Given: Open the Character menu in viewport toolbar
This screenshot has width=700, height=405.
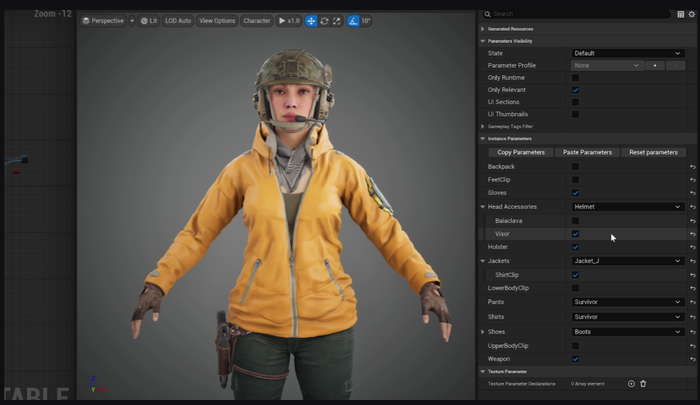Looking at the screenshot, I should (256, 20).
